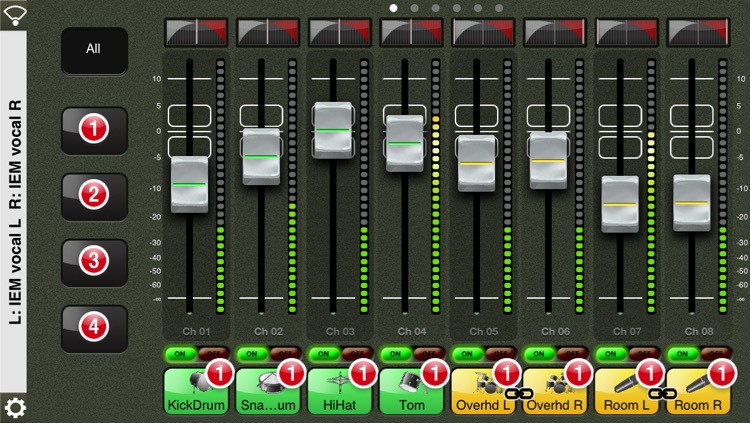
Task: Select view group 4 button
Action: (x=94, y=328)
